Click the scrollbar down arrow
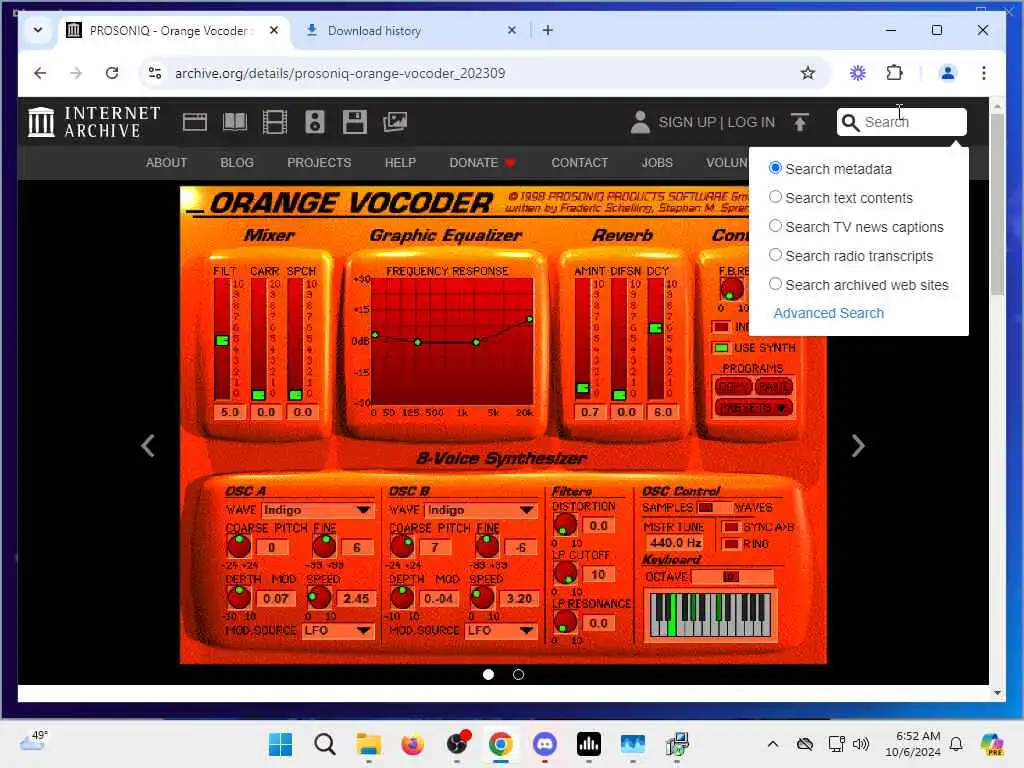 click(x=997, y=692)
